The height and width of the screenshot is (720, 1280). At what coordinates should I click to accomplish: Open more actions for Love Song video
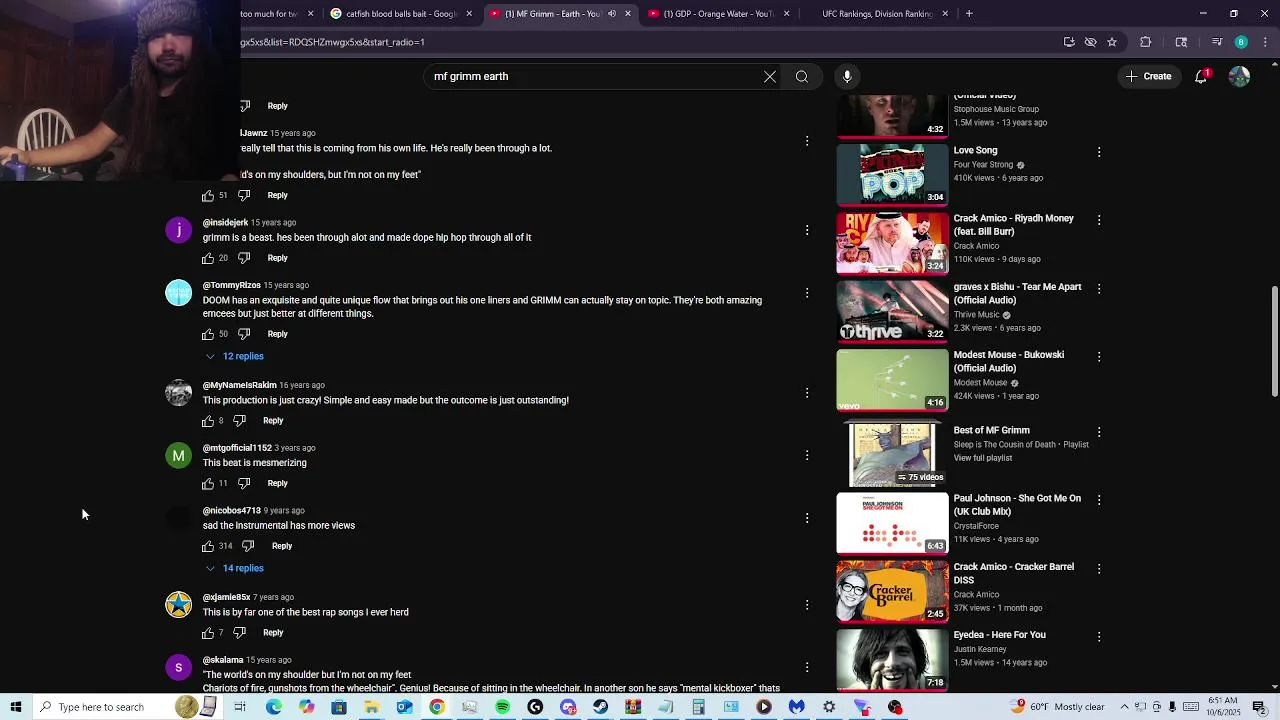(1099, 152)
